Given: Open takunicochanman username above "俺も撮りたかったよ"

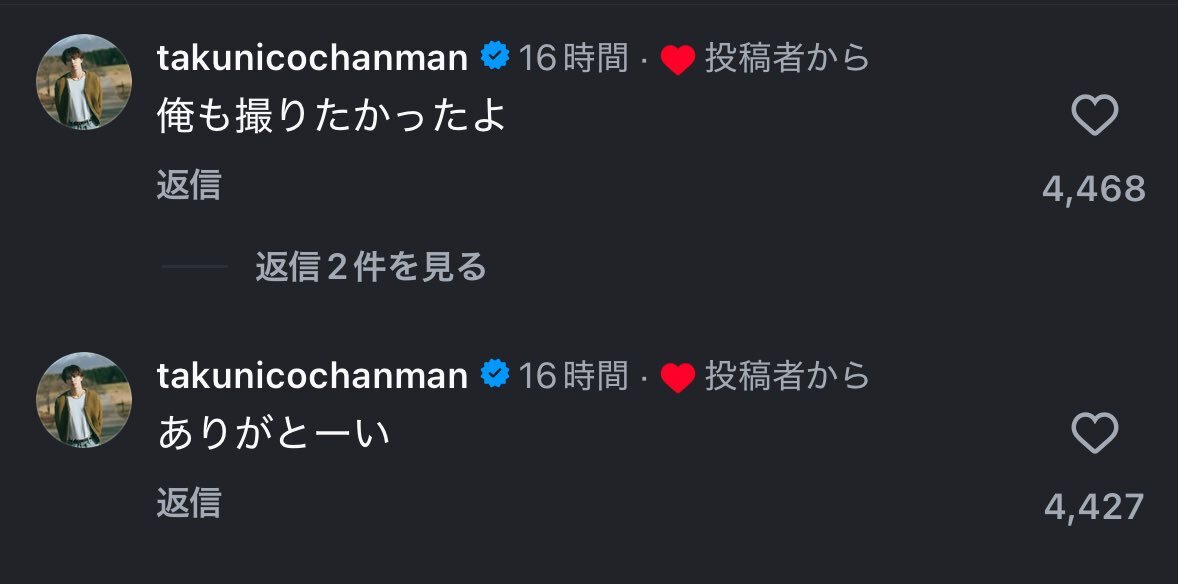Looking at the screenshot, I should coord(312,59).
